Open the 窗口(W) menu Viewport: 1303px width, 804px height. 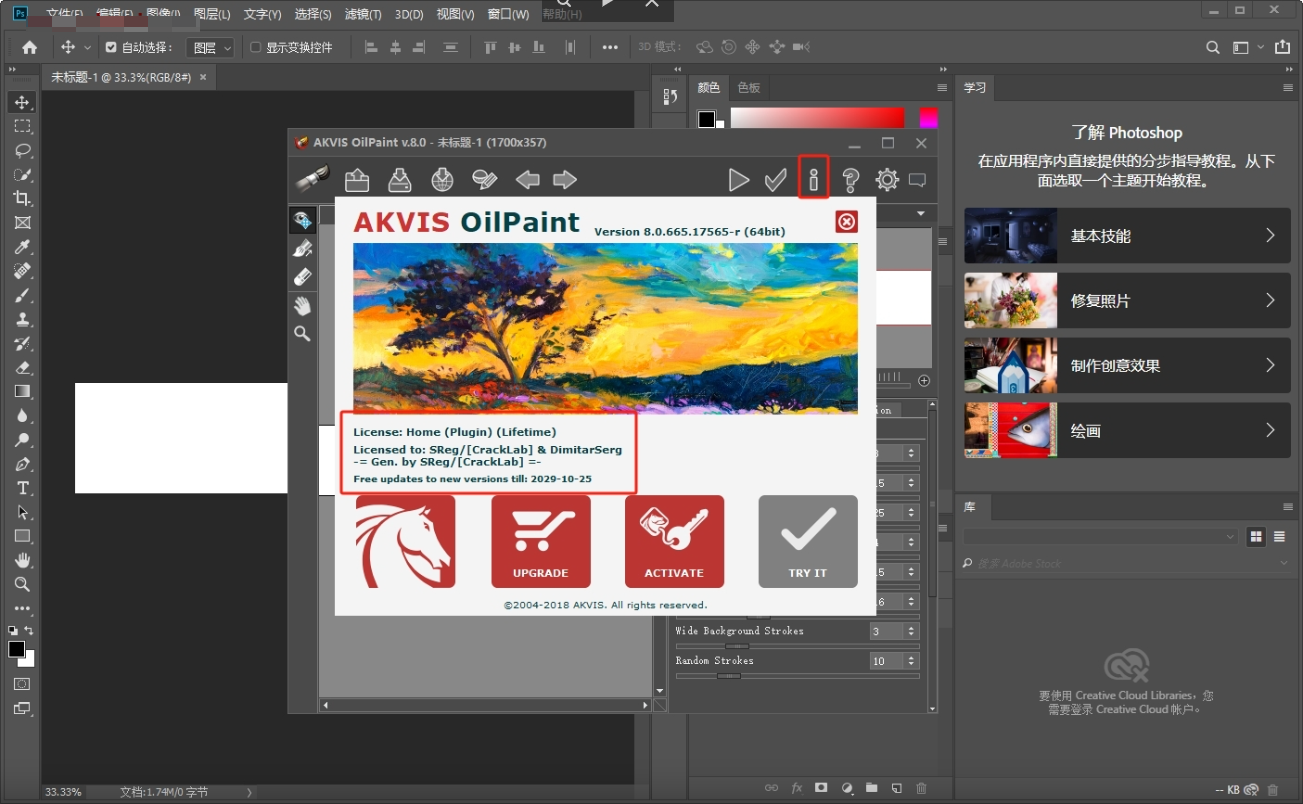(x=509, y=14)
